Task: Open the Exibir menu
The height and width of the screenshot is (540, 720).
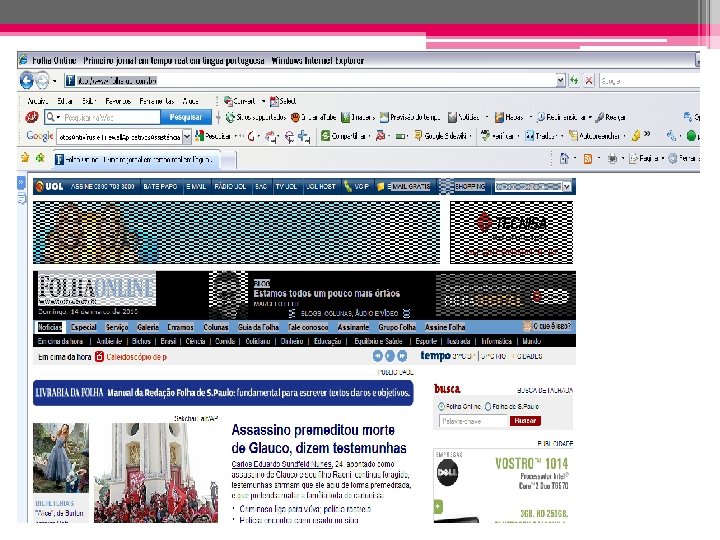Action: point(89,101)
